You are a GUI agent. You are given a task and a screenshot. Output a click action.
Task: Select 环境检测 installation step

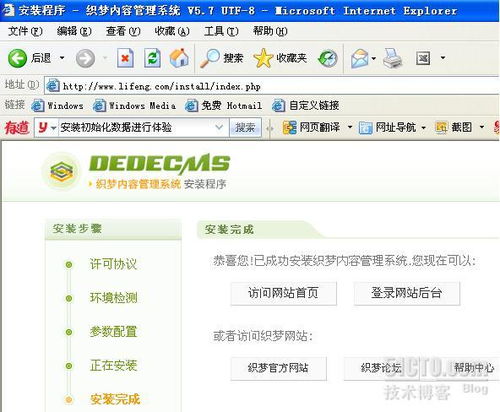[113, 298]
